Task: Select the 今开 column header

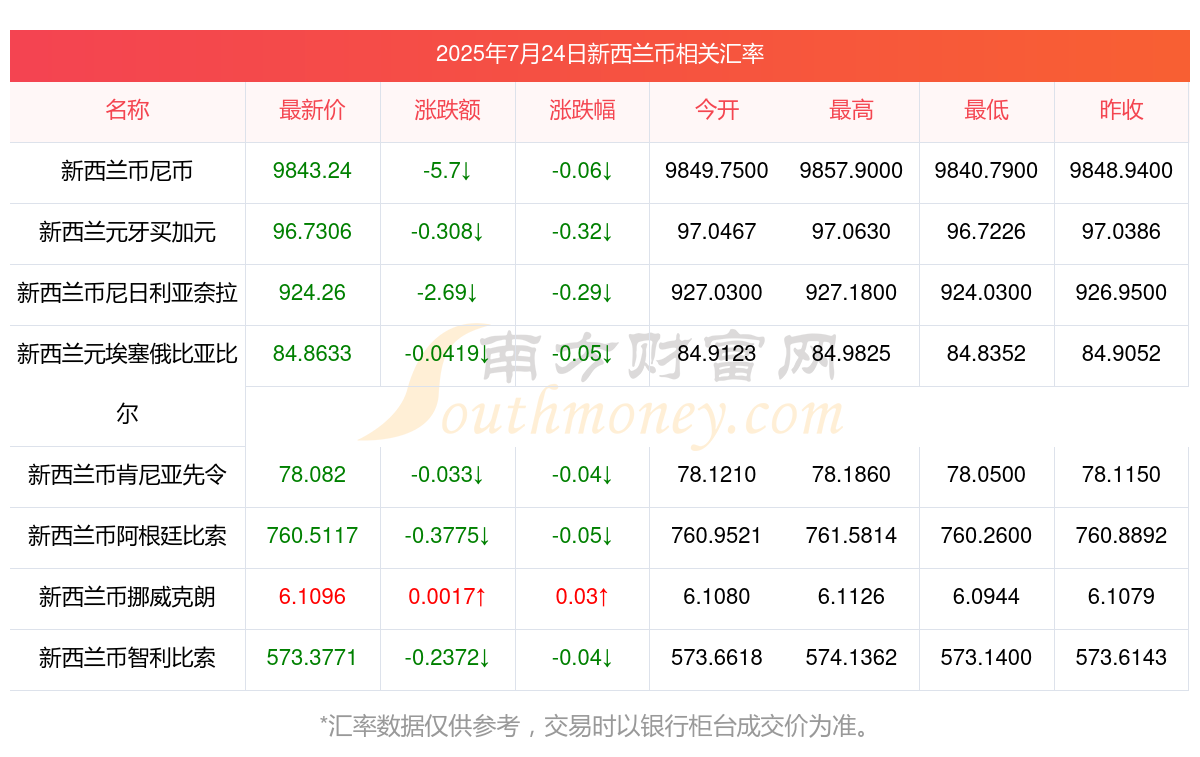Action: click(717, 110)
